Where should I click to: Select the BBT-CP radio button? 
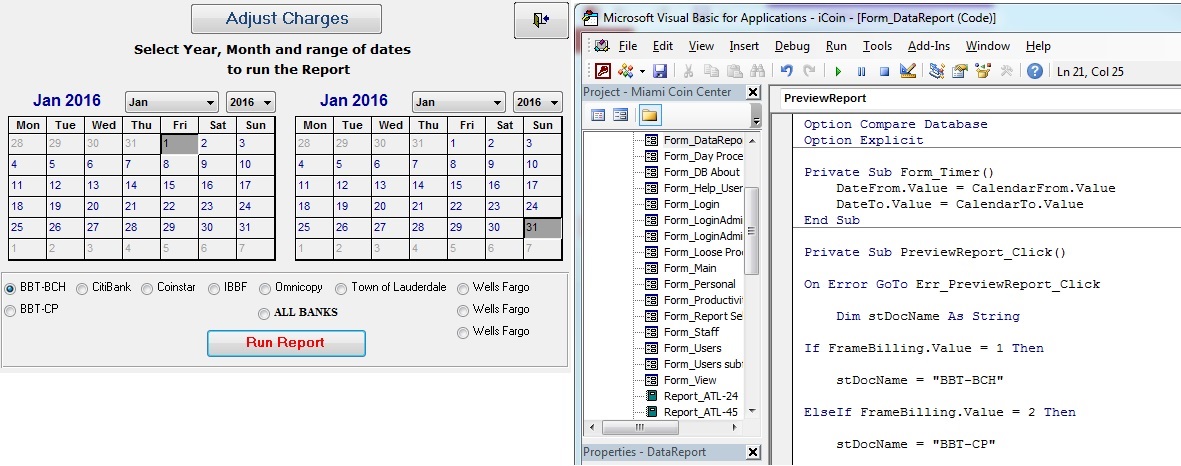pyautogui.click(x=11, y=310)
